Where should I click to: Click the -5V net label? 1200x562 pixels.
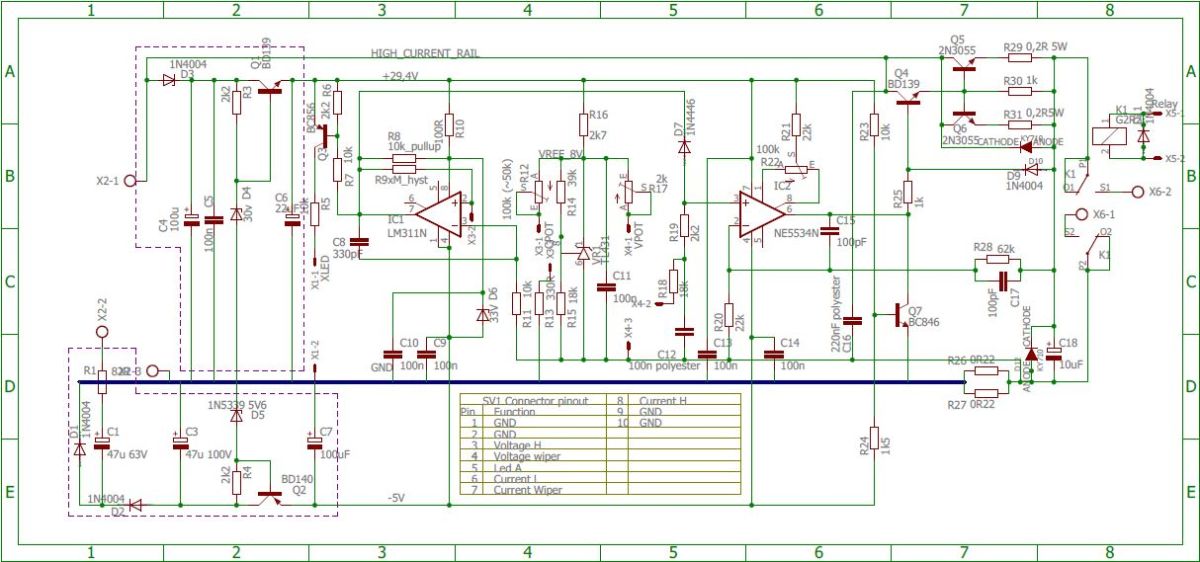(396, 498)
